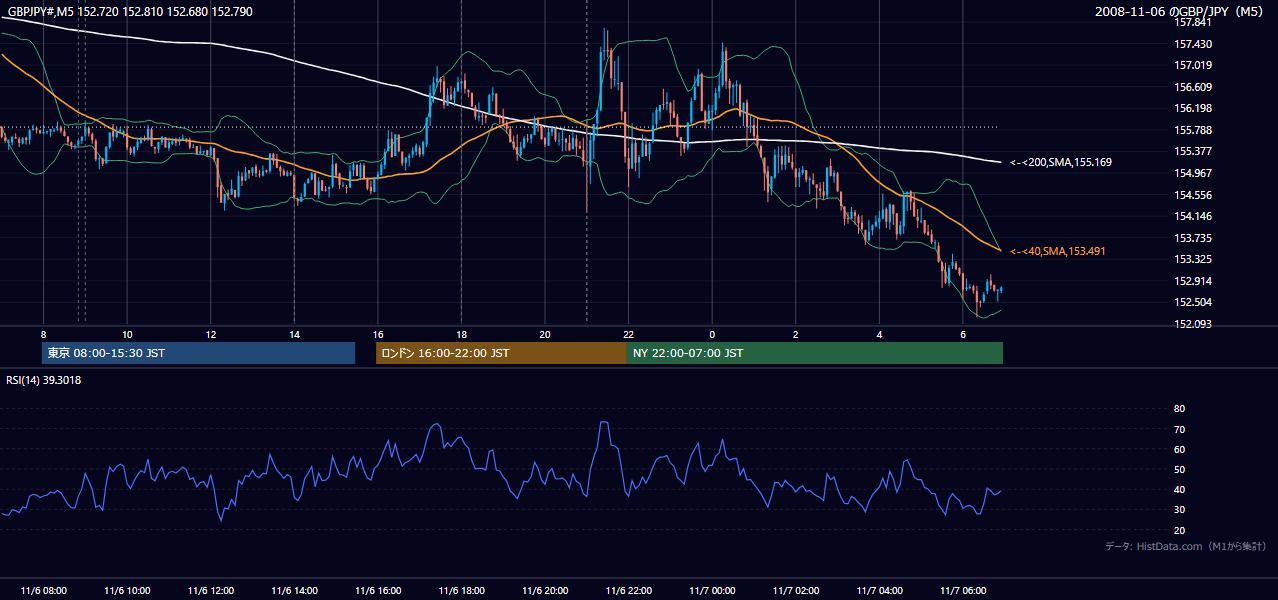Click the 11/6 14:00 date label

(x=294, y=590)
